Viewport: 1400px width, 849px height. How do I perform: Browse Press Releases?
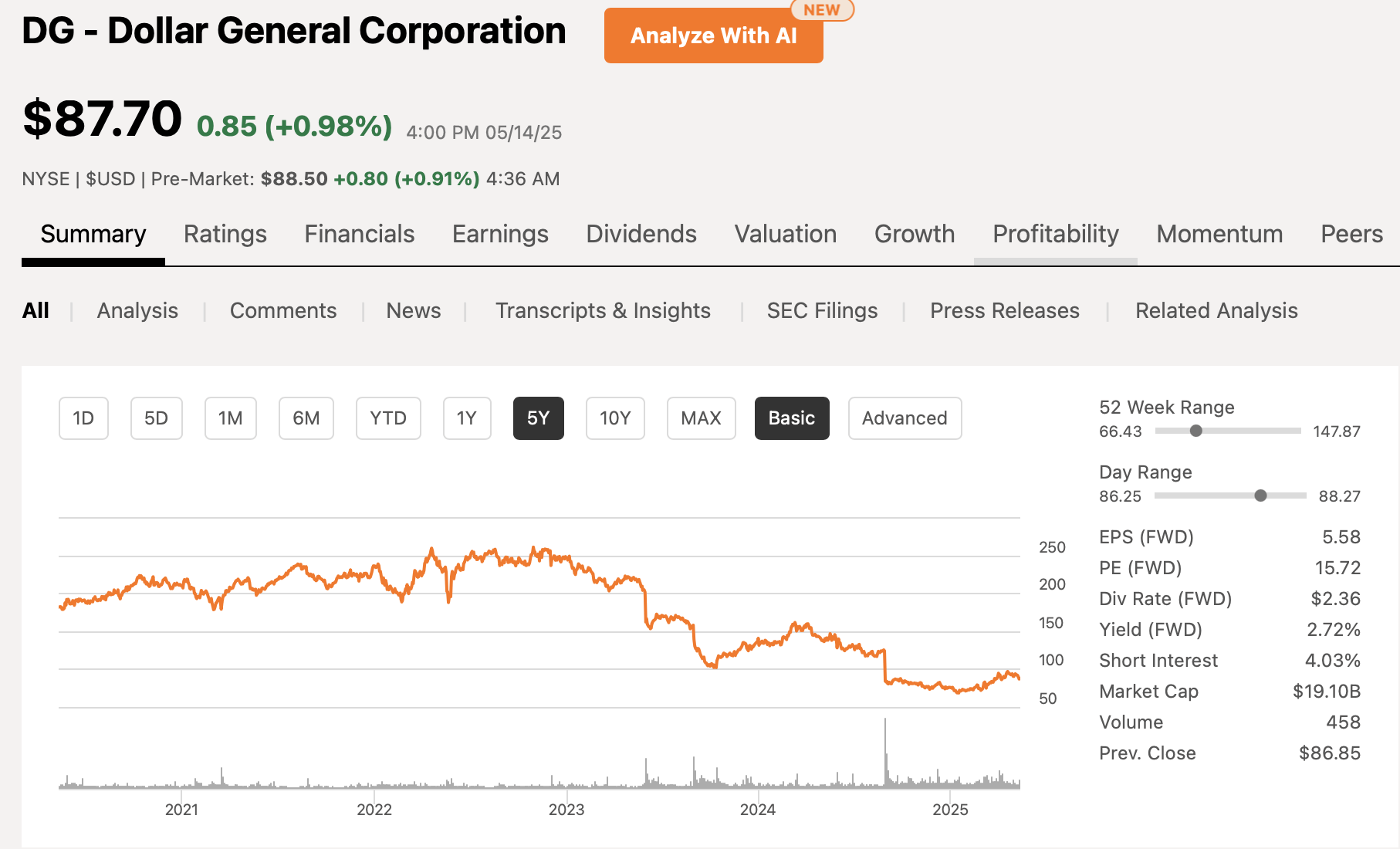[x=1005, y=310]
